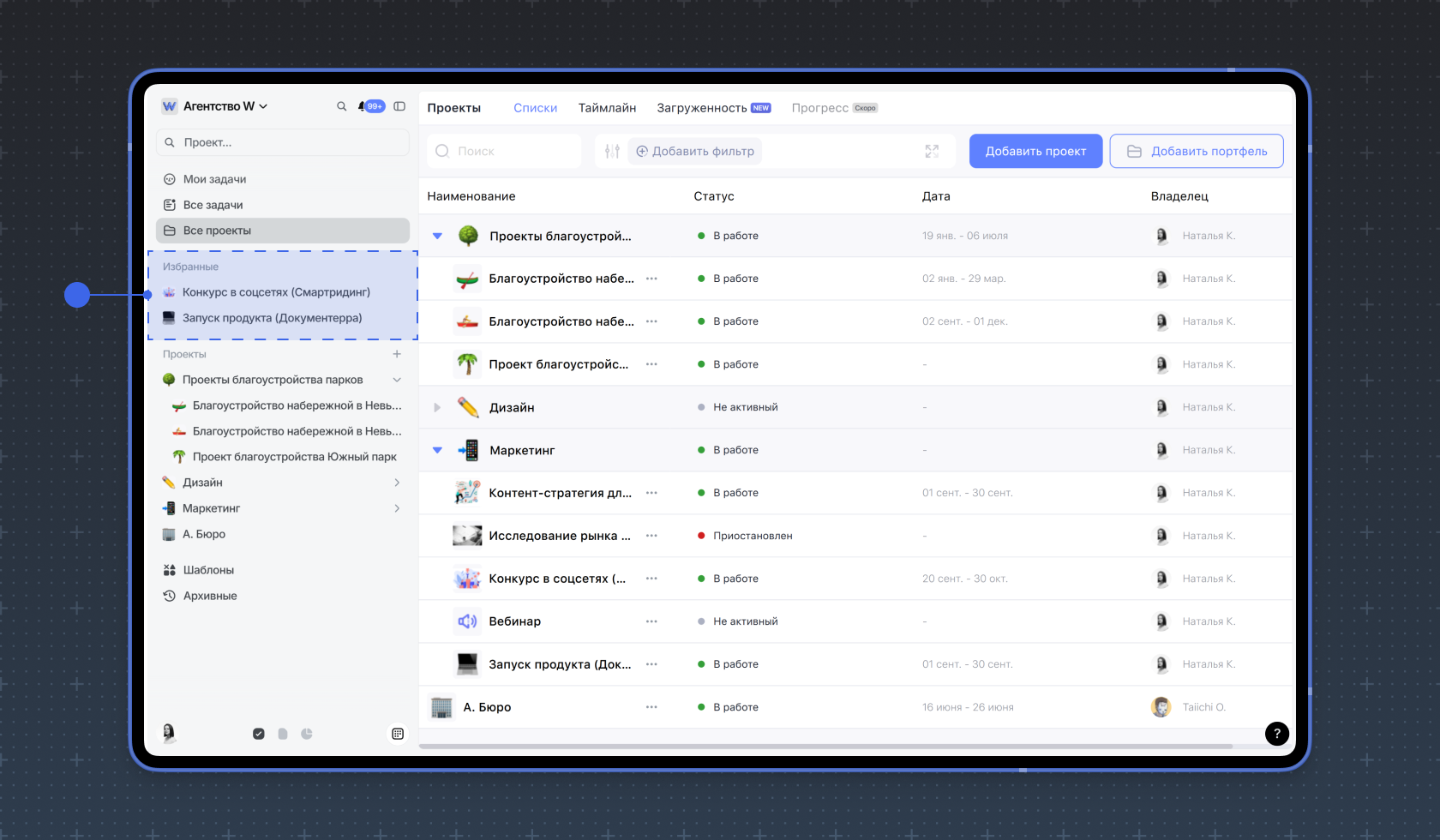Click the document icon in sidebar footer
Screen dimensions: 1440x840
[283, 734]
